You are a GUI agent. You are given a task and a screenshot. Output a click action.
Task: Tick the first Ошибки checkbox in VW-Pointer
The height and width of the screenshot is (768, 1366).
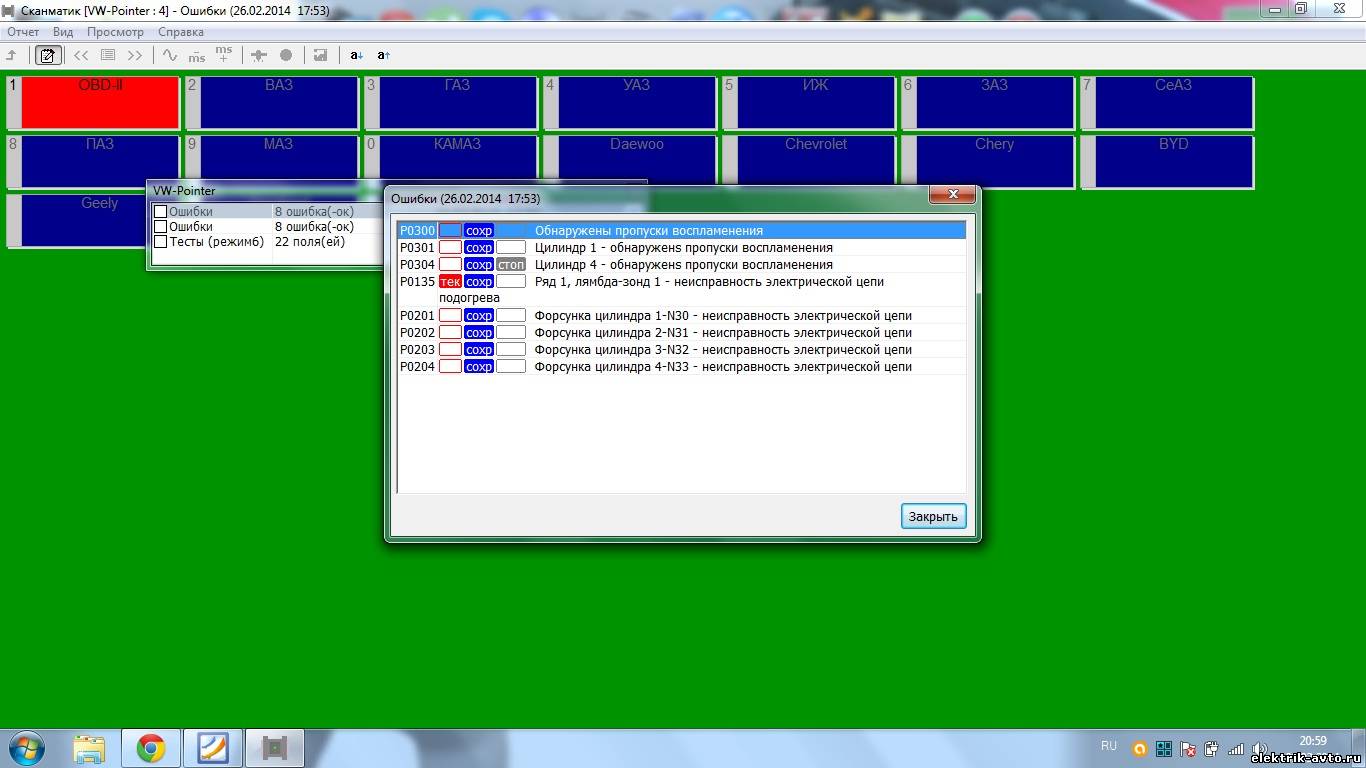pos(160,212)
